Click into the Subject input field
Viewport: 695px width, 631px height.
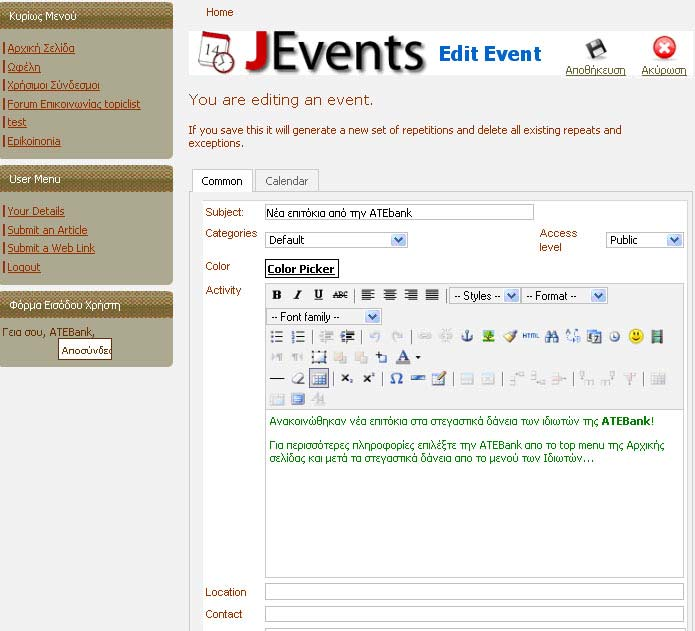(x=399, y=212)
